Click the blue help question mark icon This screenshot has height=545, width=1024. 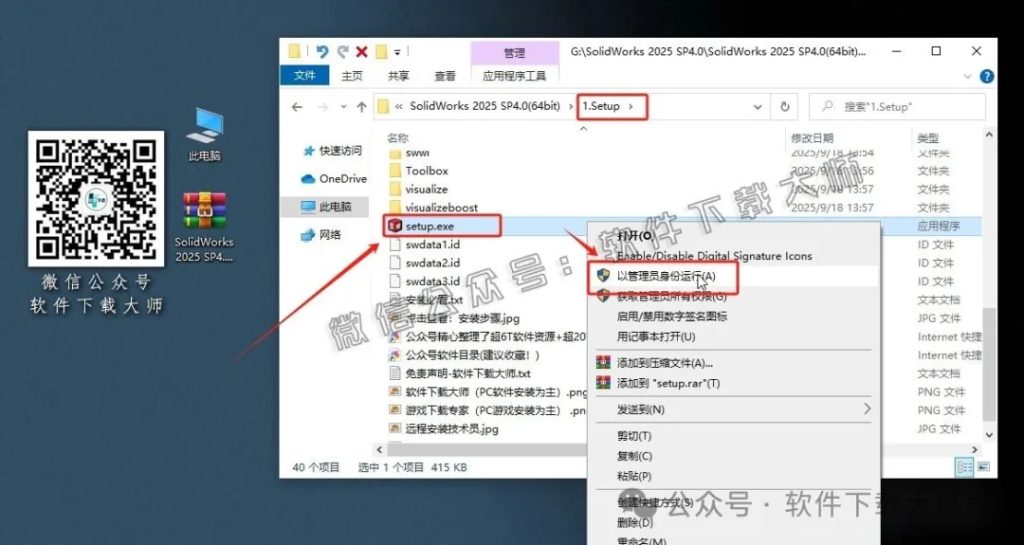tap(987, 76)
